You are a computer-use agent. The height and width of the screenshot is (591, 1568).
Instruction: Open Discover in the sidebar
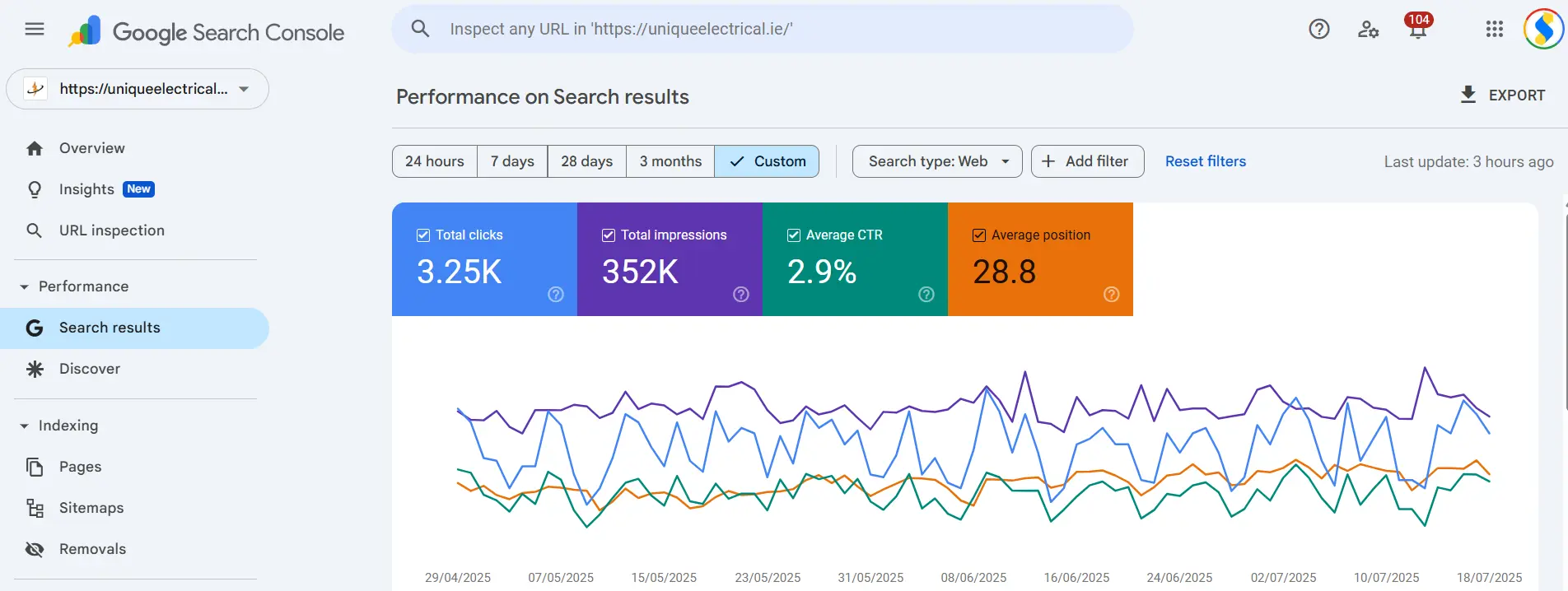click(90, 369)
